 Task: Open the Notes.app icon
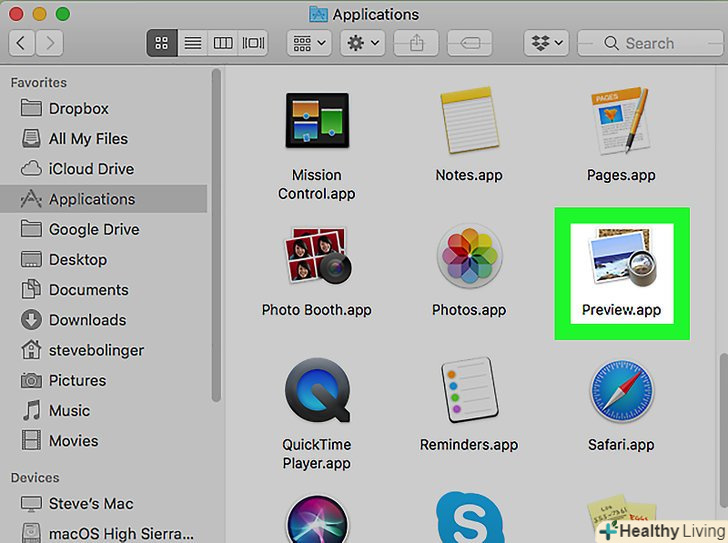[x=469, y=120]
